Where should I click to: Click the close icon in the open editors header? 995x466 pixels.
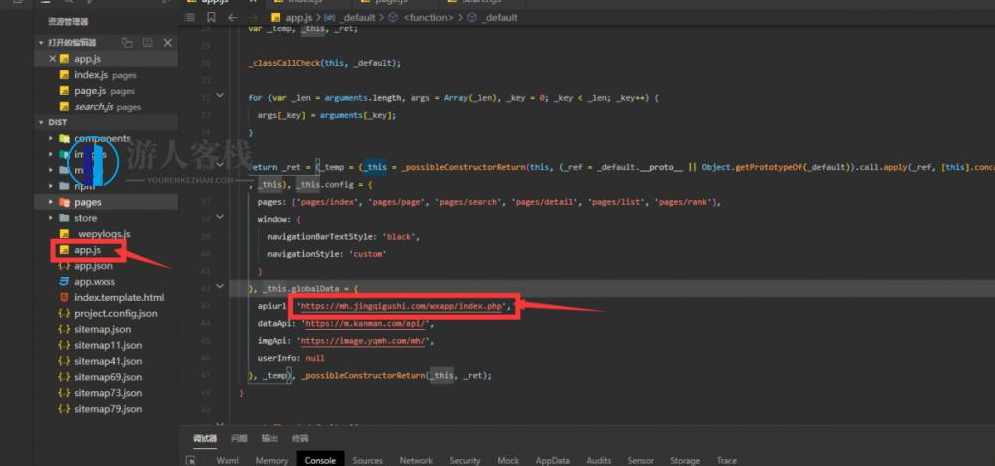click(x=168, y=43)
